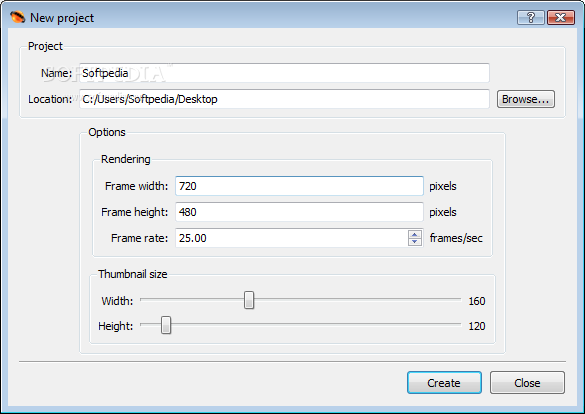Dismiss the dialog with the Close button
The width and height of the screenshot is (585, 414).
[x=527, y=383]
